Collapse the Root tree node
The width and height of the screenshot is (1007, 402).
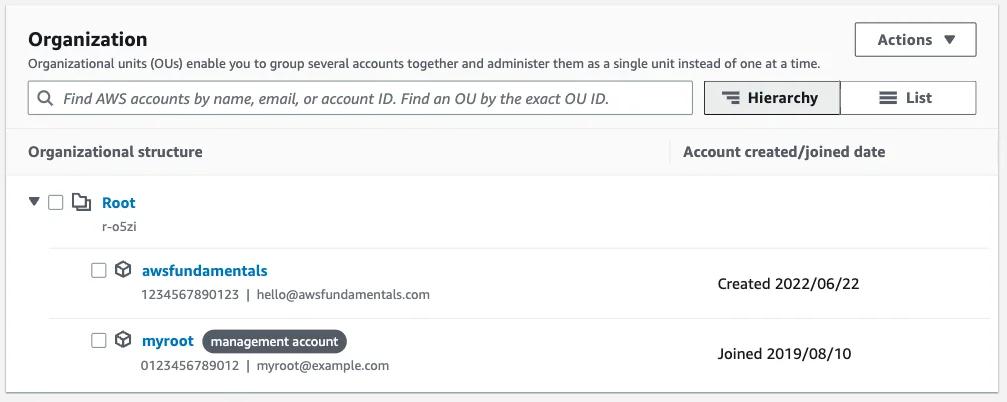(35, 202)
